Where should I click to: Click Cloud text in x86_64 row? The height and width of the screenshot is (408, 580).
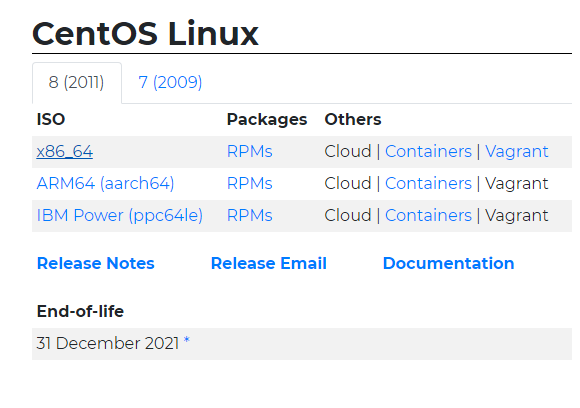348,152
